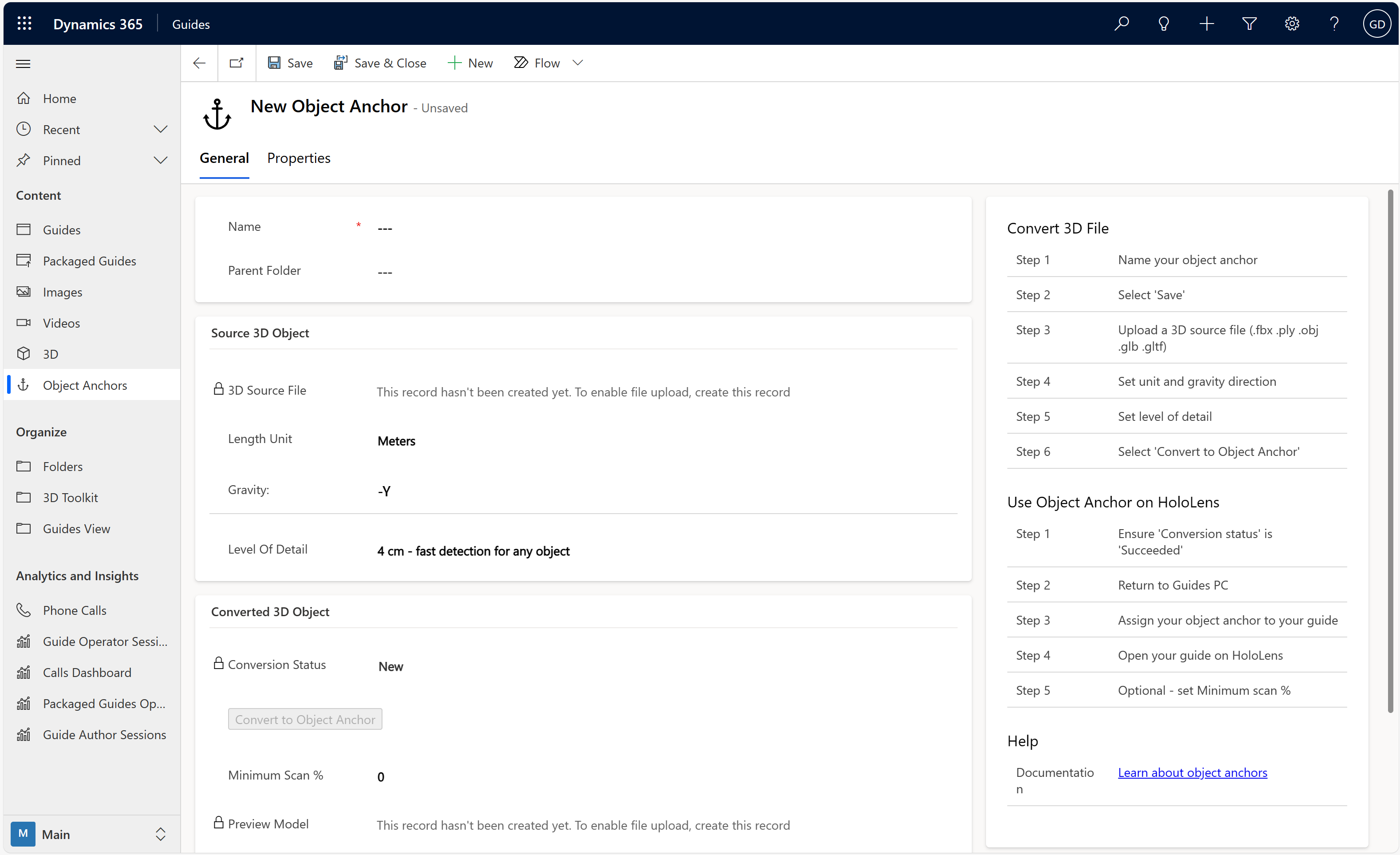The width and height of the screenshot is (1400, 855).
Task: Click the Phone Calls icon in Analytics
Action: click(x=23, y=610)
